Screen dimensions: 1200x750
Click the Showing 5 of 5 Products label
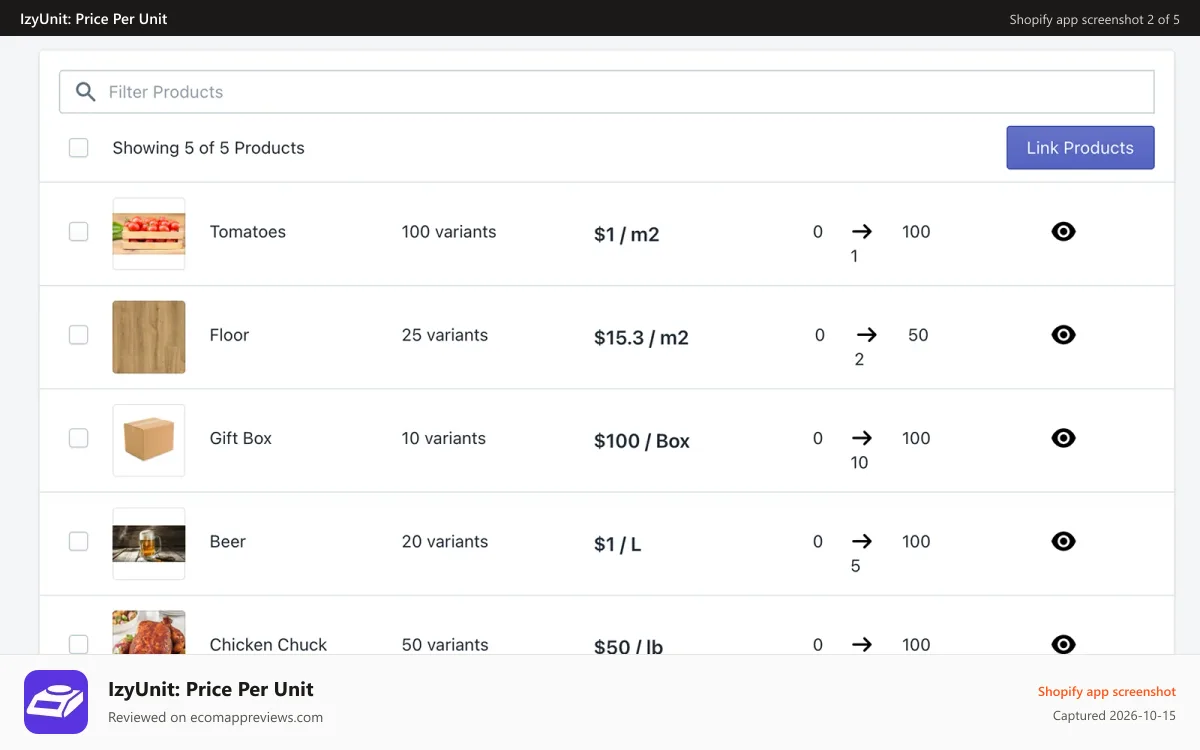tap(208, 148)
